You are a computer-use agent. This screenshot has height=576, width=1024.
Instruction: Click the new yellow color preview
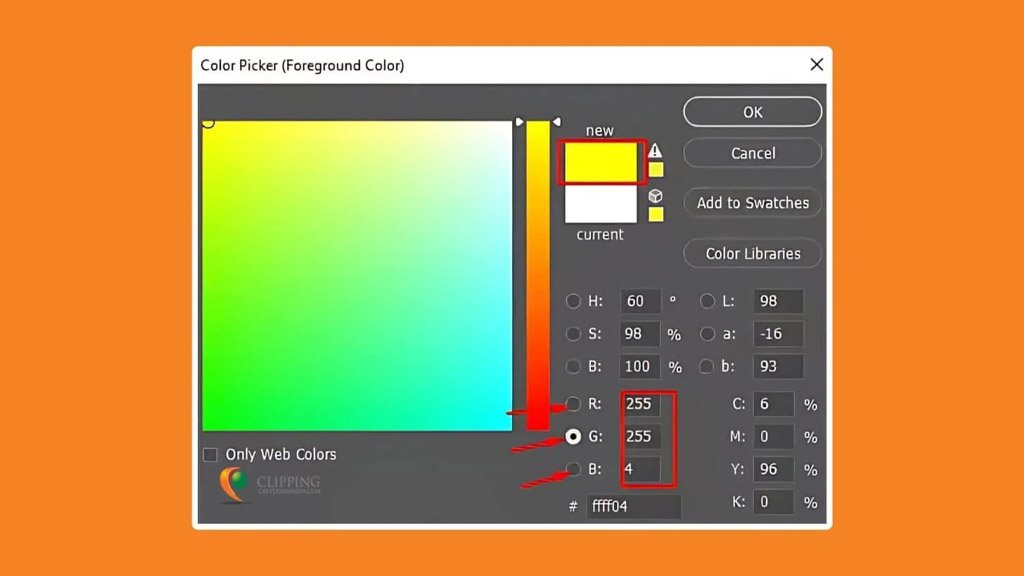coord(600,162)
